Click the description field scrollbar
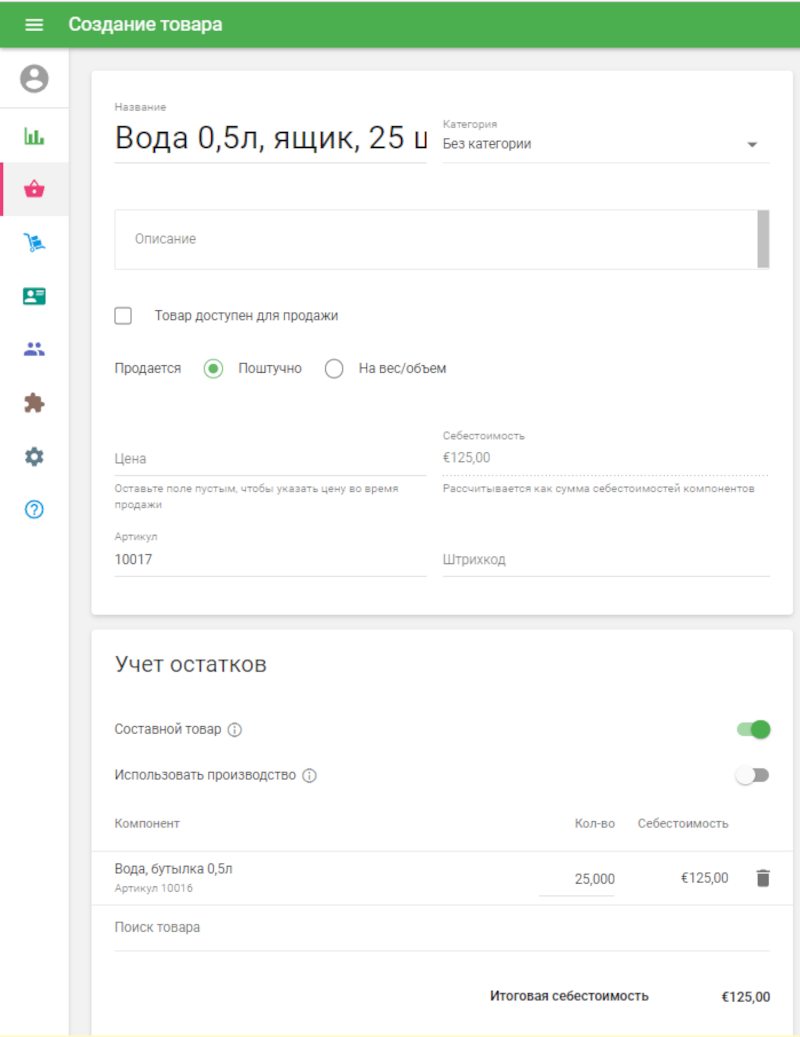The height and width of the screenshot is (1037, 800). click(762, 239)
